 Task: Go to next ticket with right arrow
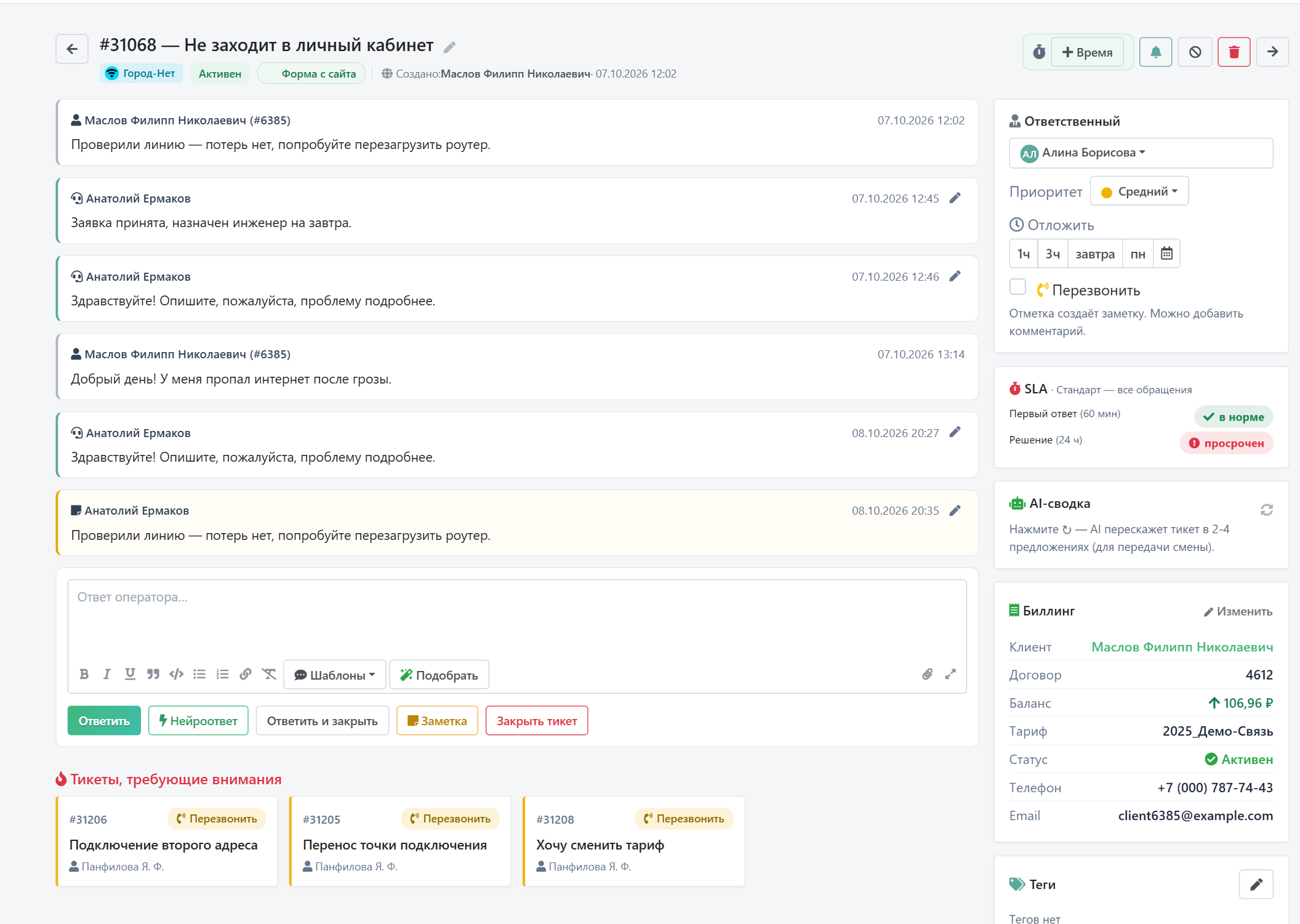[x=1272, y=52]
